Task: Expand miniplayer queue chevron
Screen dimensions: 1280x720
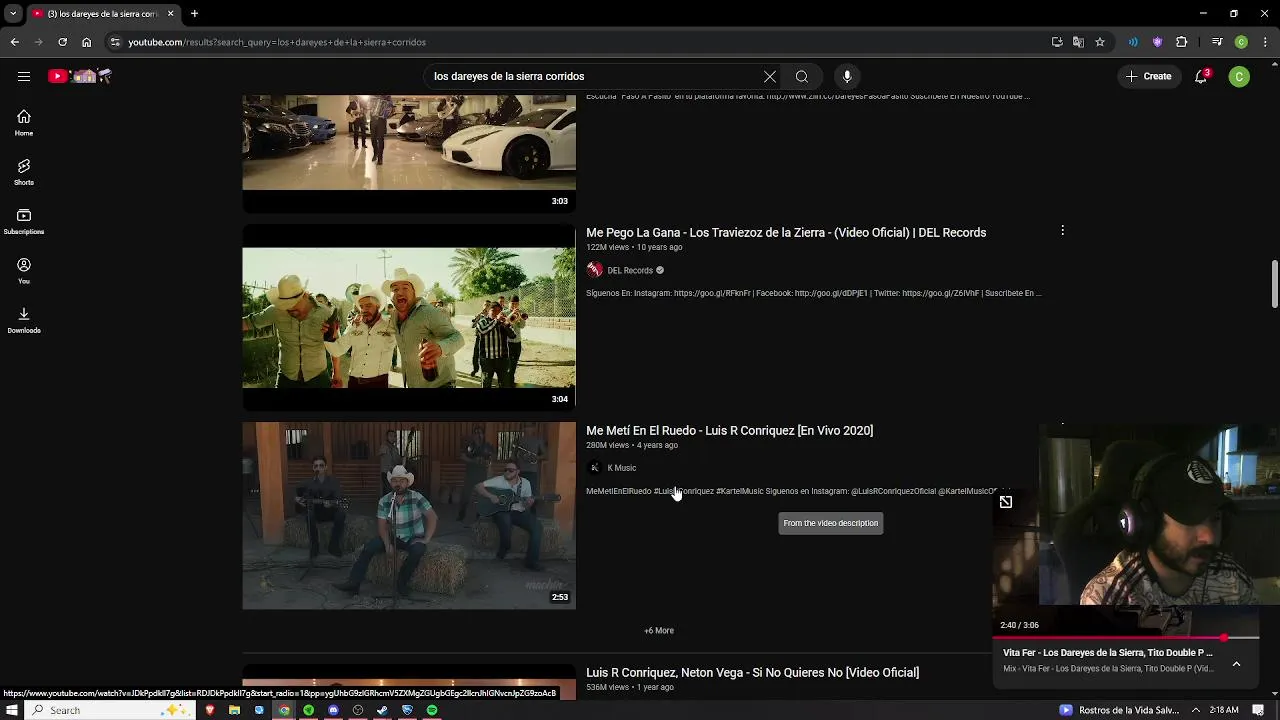Action: pos(1236,663)
